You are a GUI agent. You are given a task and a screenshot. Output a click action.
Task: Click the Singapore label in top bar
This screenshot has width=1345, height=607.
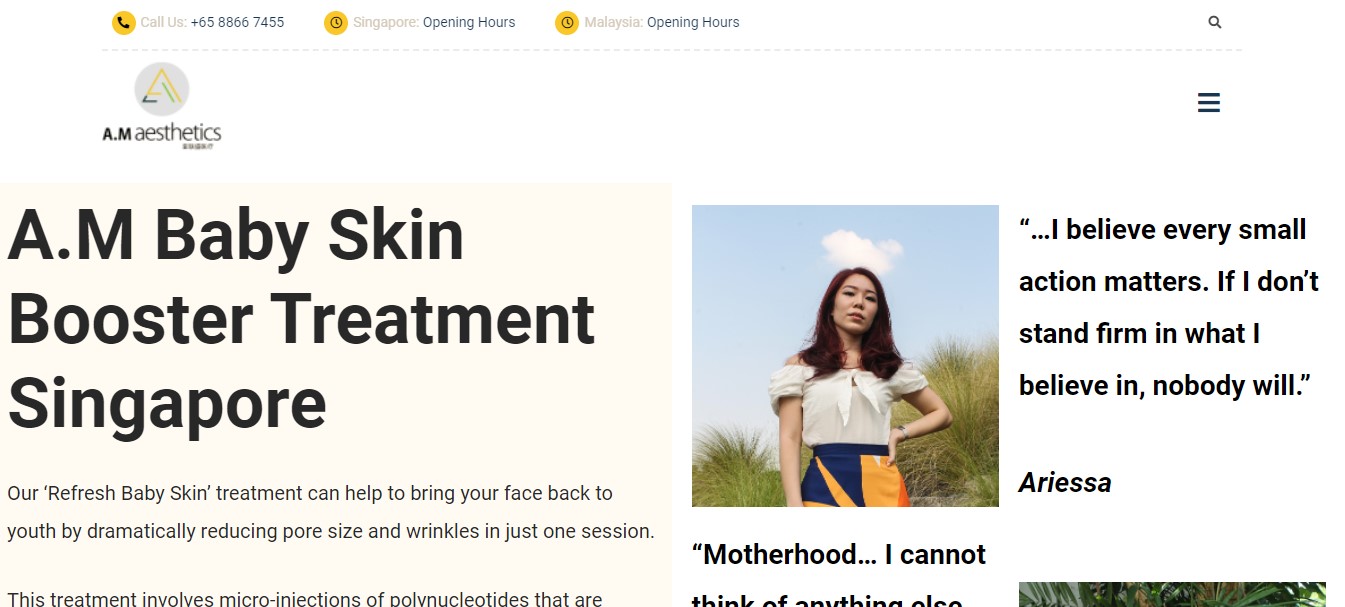click(386, 22)
